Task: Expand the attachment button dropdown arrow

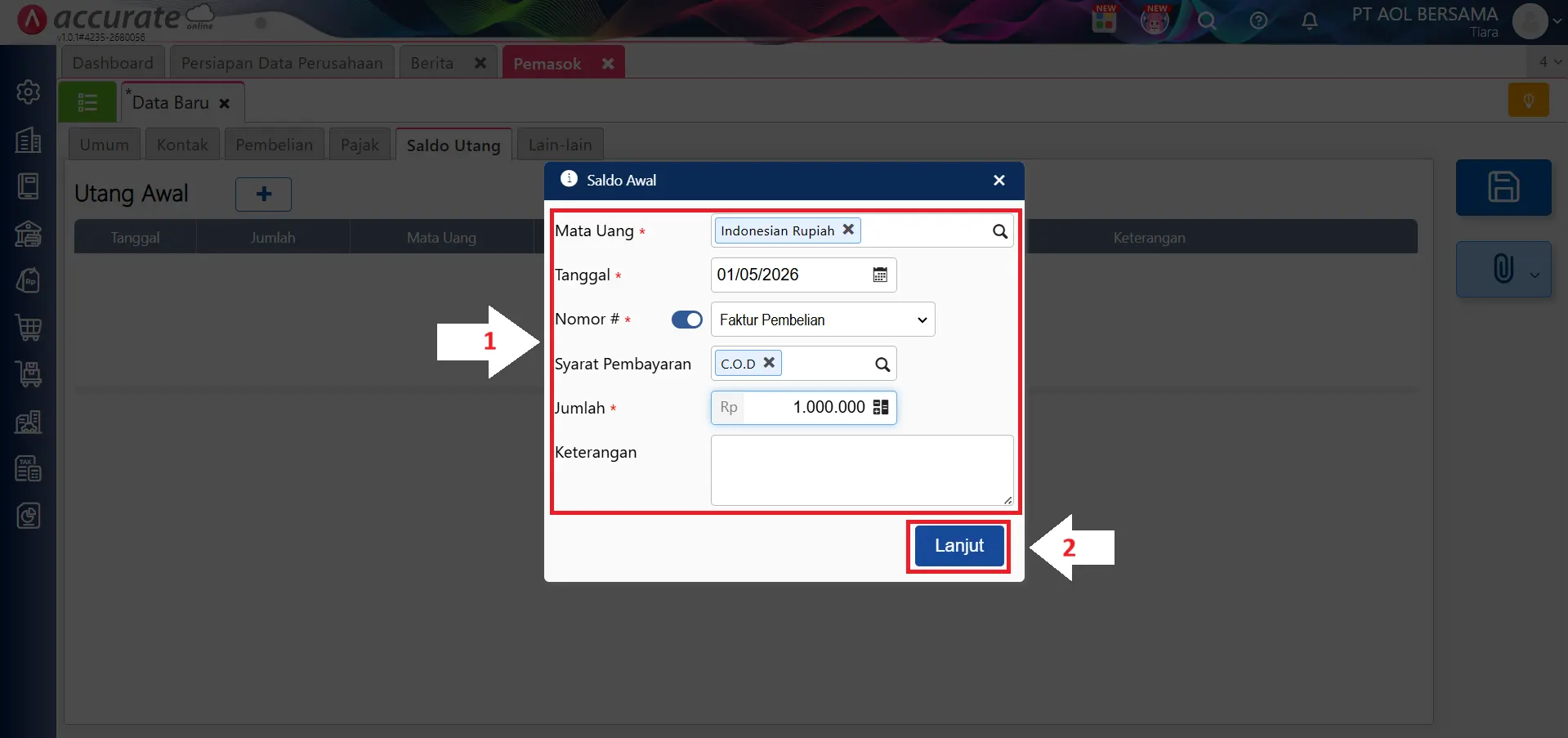Action: [1535, 275]
